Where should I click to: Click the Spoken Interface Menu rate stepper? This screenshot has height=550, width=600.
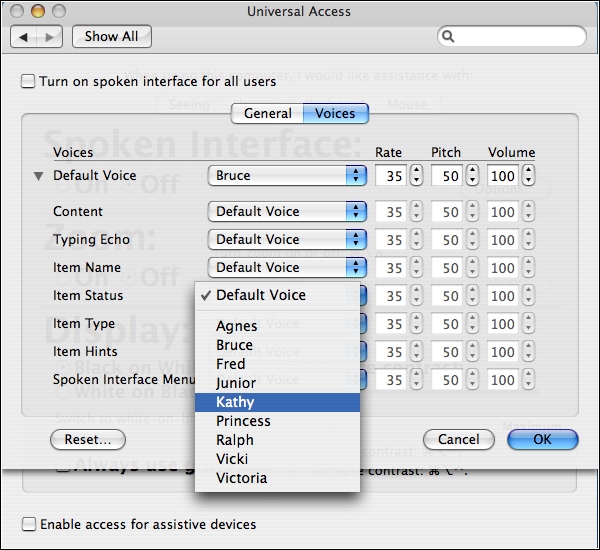[416, 379]
